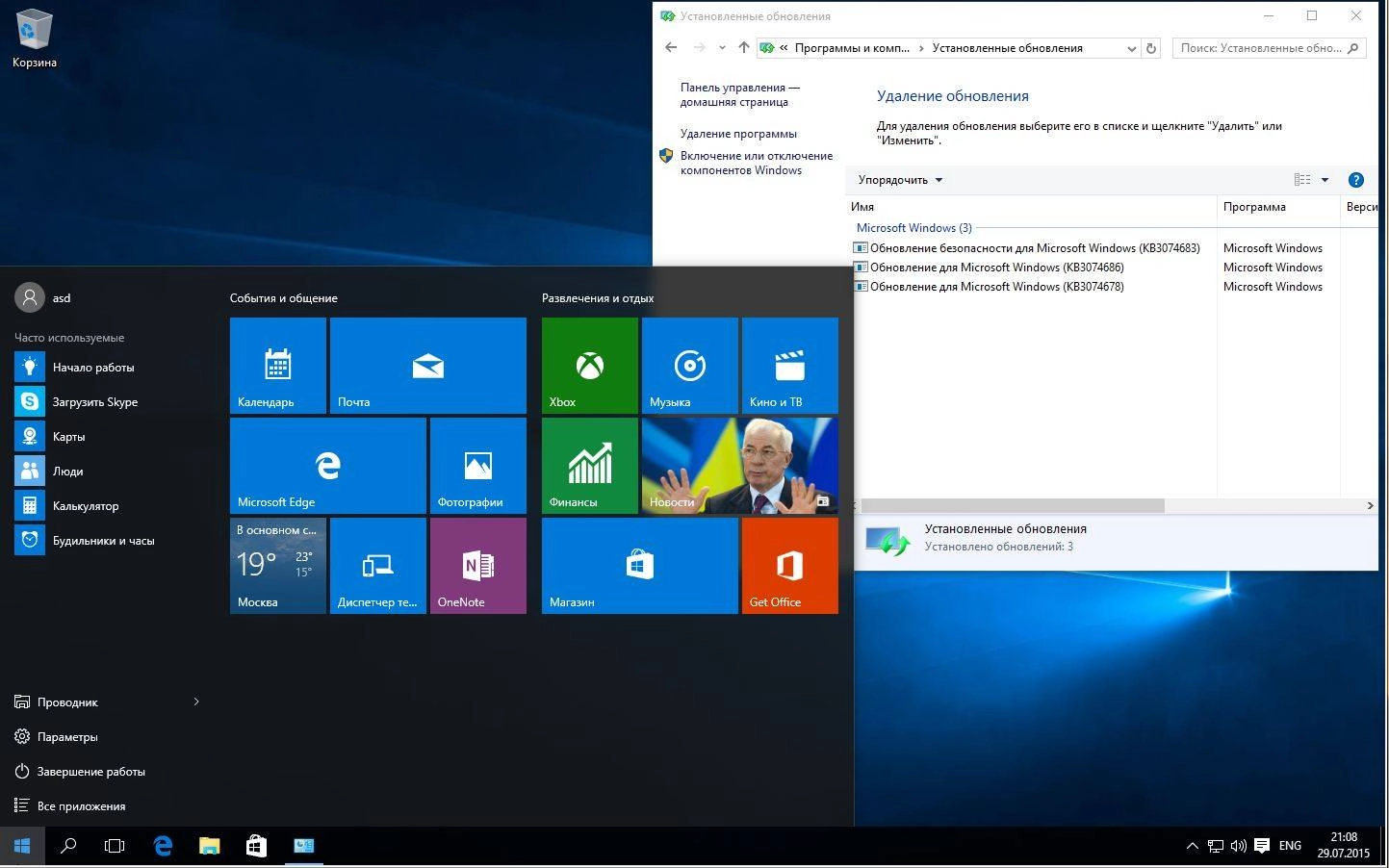Click the Удаление программы link
The width and height of the screenshot is (1389, 868).
click(x=738, y=134)
